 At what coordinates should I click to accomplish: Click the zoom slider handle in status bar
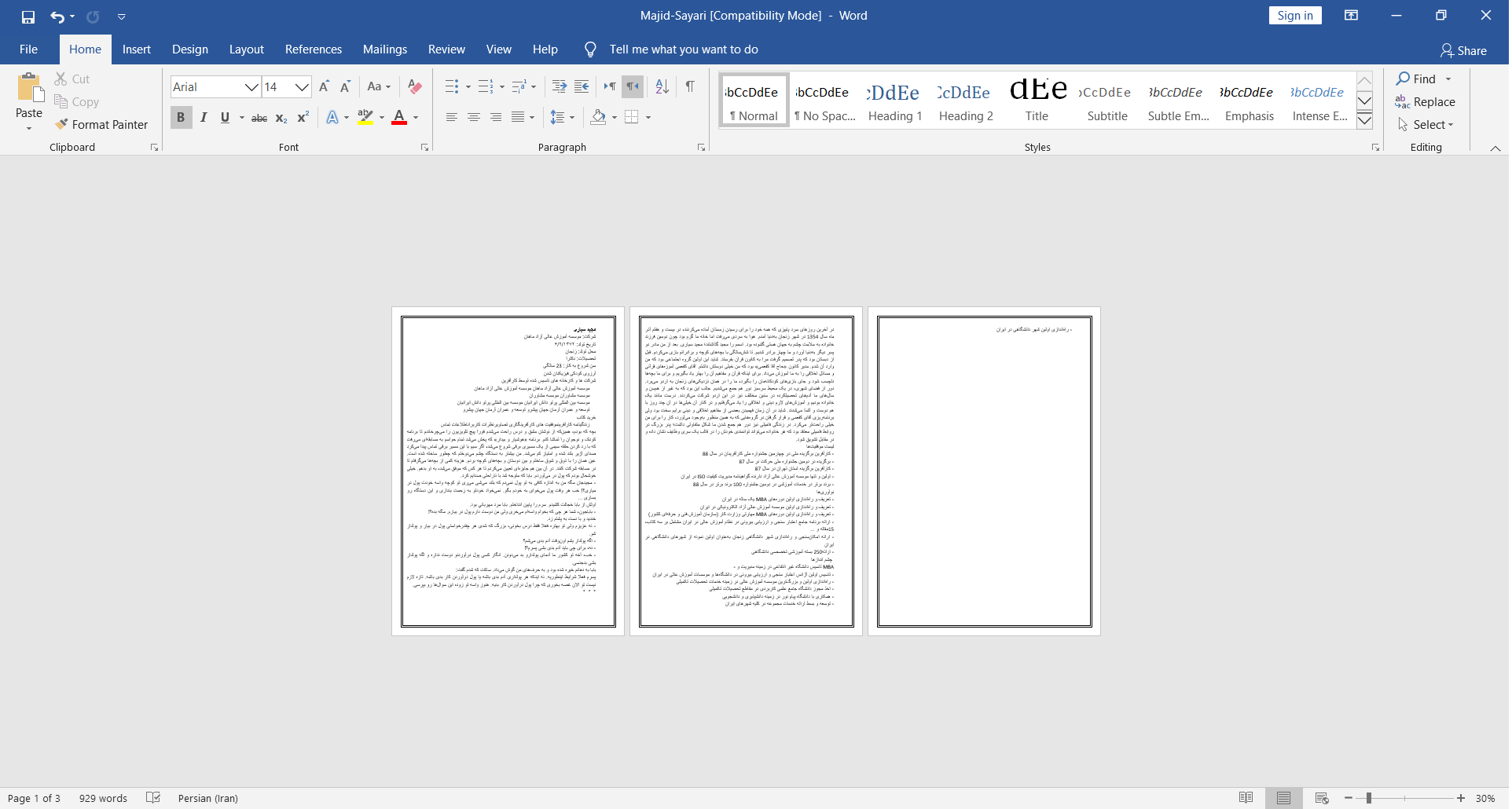pos(1368,798)
